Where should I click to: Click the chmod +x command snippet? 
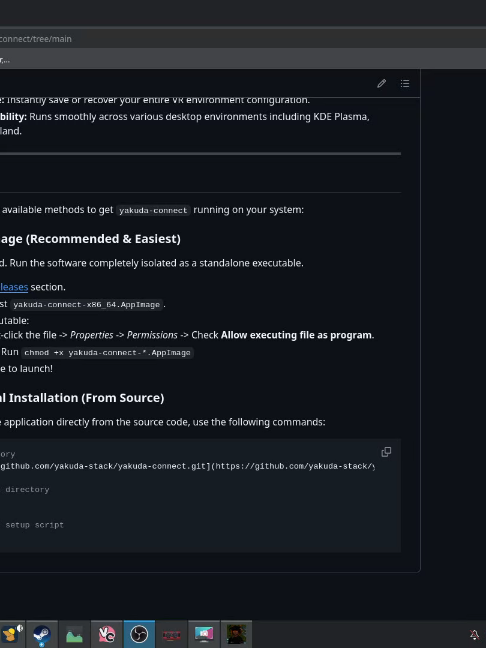tap(107, 353)
